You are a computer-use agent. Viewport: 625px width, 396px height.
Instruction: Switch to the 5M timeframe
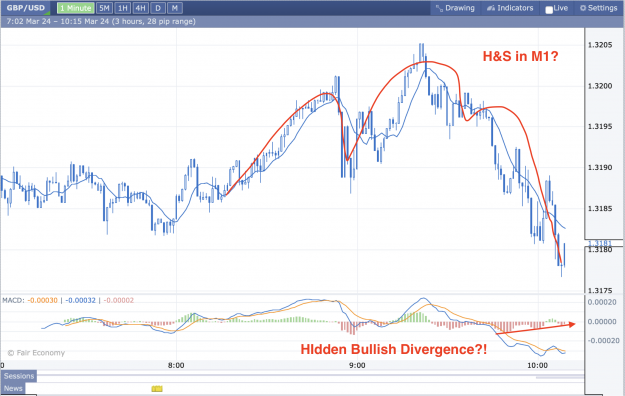pos(104,8)
